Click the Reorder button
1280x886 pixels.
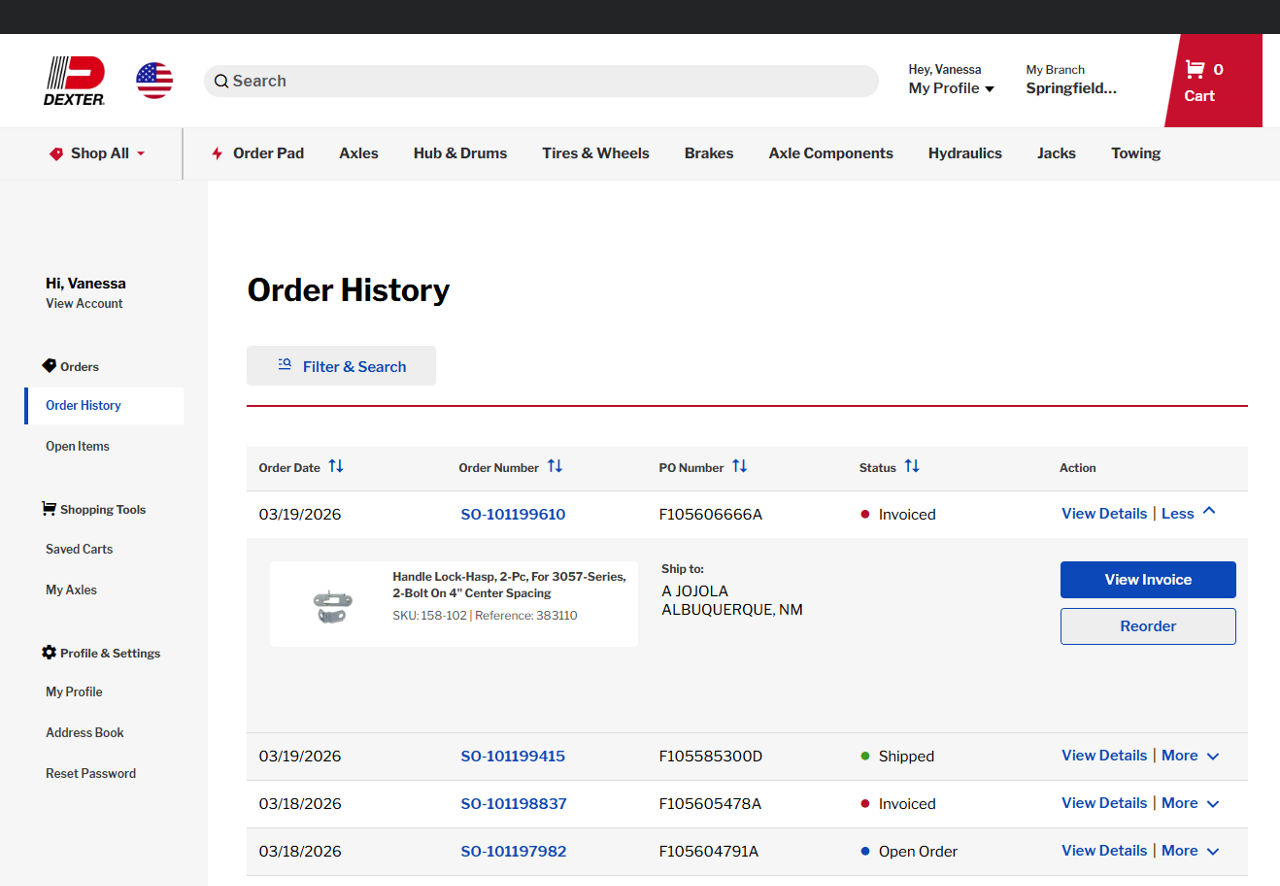[x=1148, y=626]
